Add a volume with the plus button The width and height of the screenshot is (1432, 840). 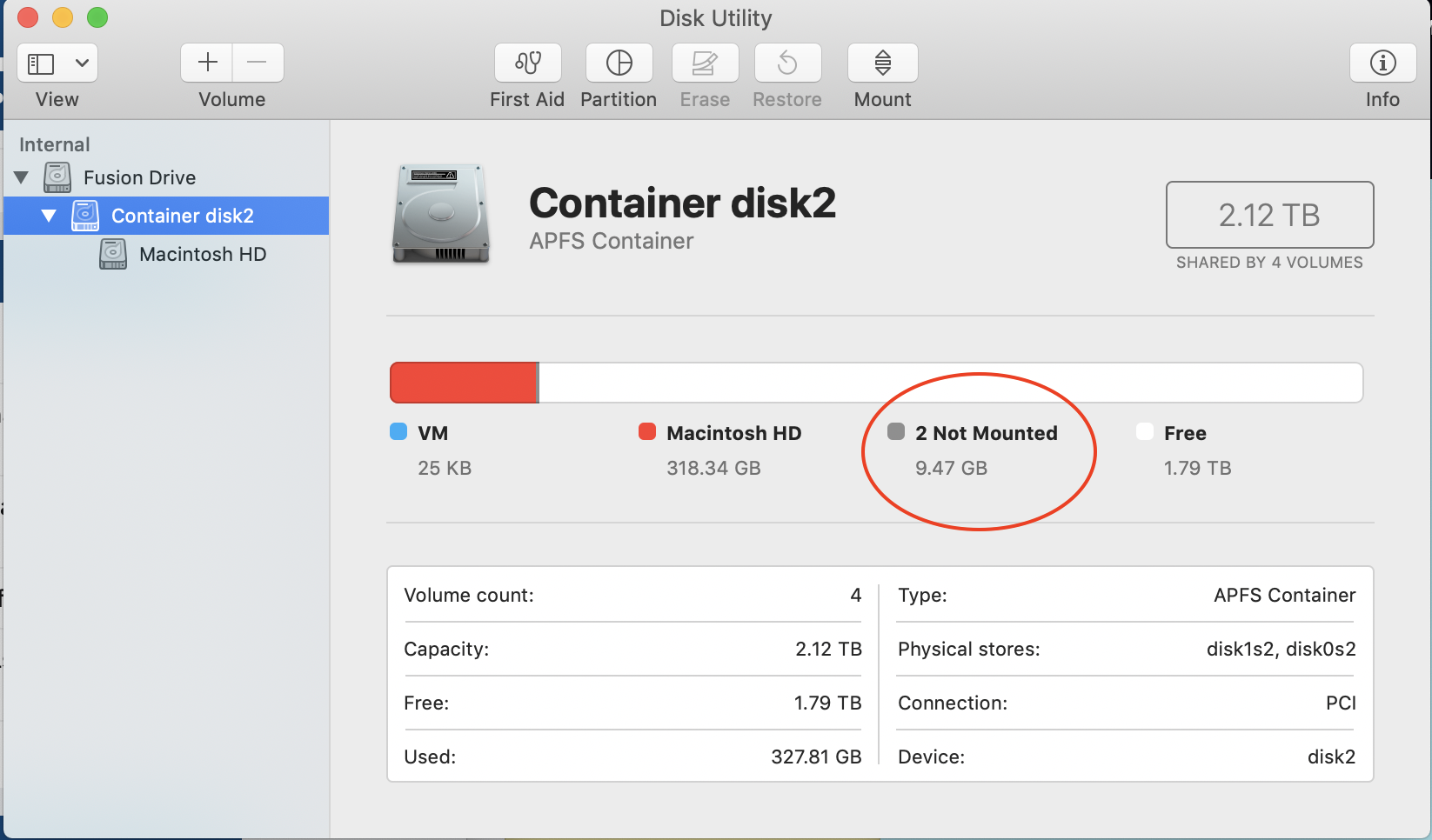pyautogui.click(x=207, y=63)
